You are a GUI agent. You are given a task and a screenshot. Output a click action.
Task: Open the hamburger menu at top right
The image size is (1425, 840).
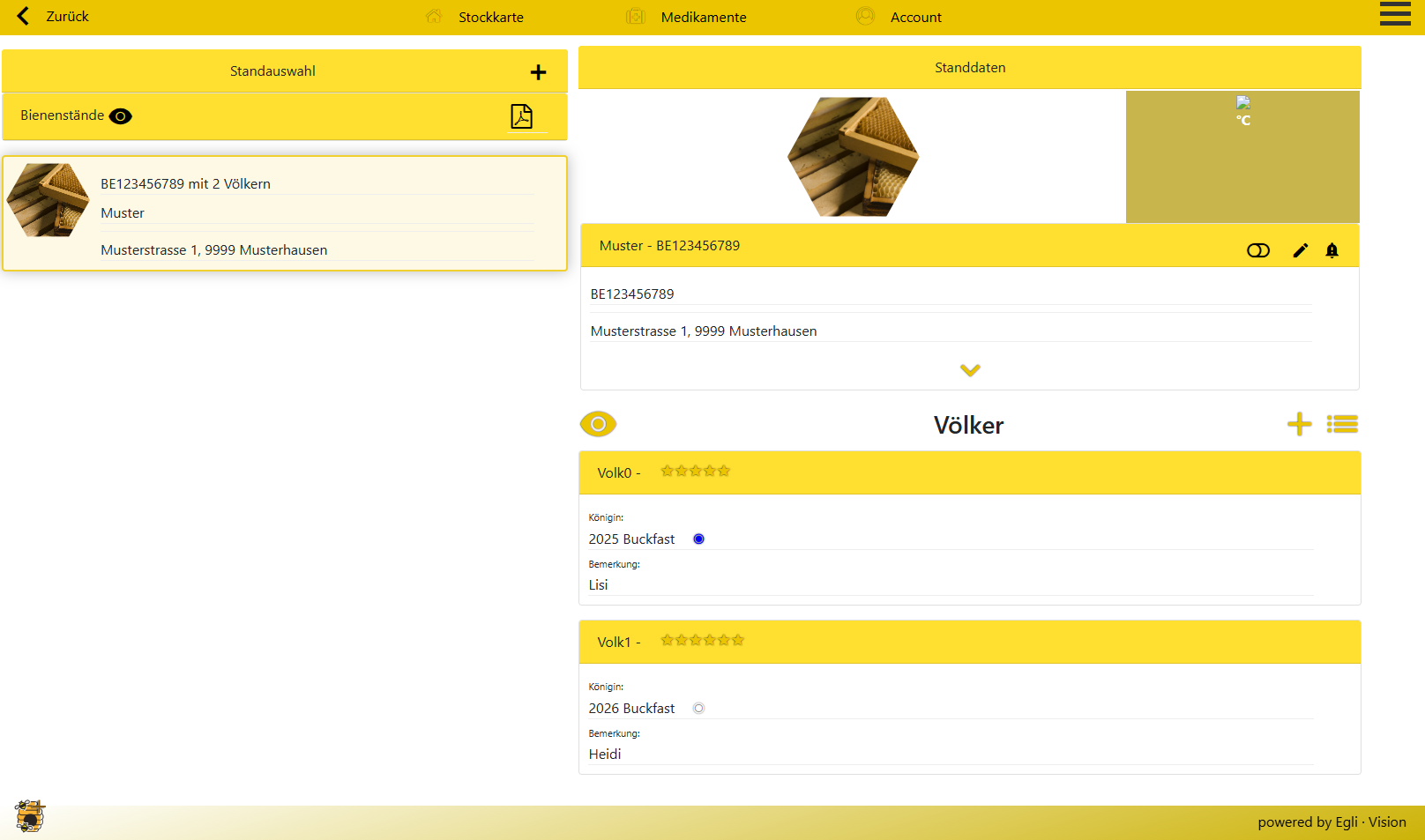coord(1394,15)
